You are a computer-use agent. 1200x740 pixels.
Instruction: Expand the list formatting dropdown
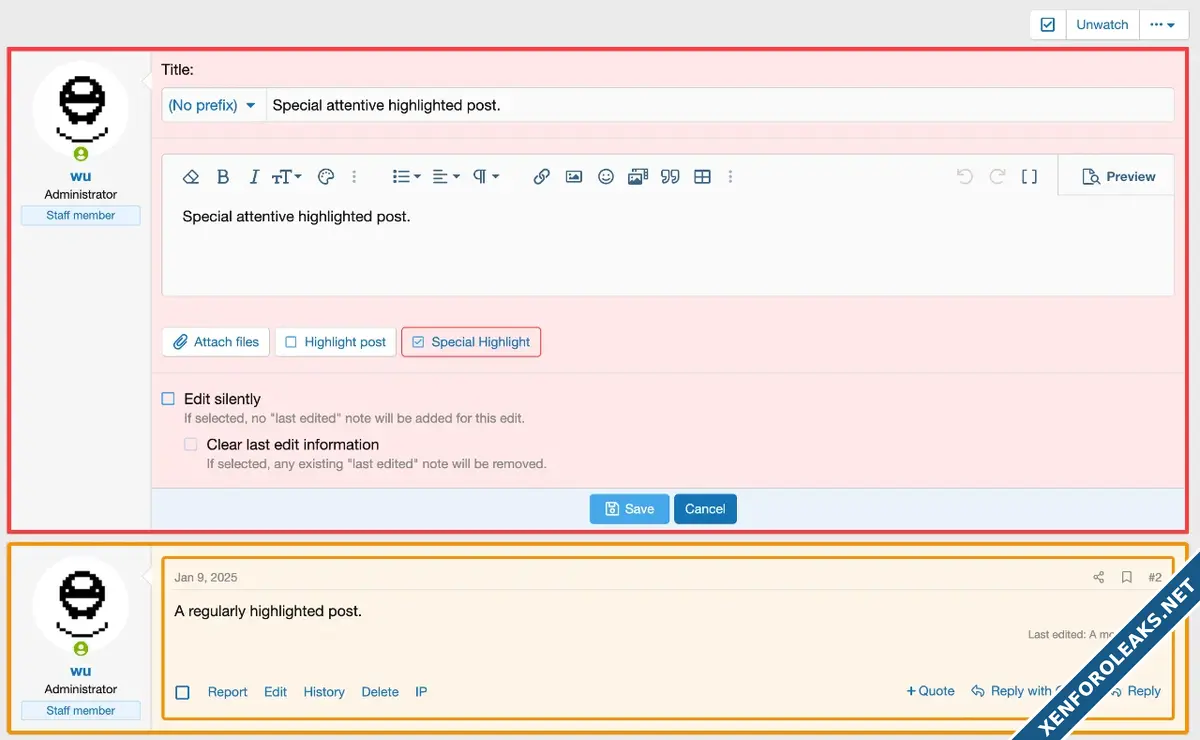tap(406, 177)
